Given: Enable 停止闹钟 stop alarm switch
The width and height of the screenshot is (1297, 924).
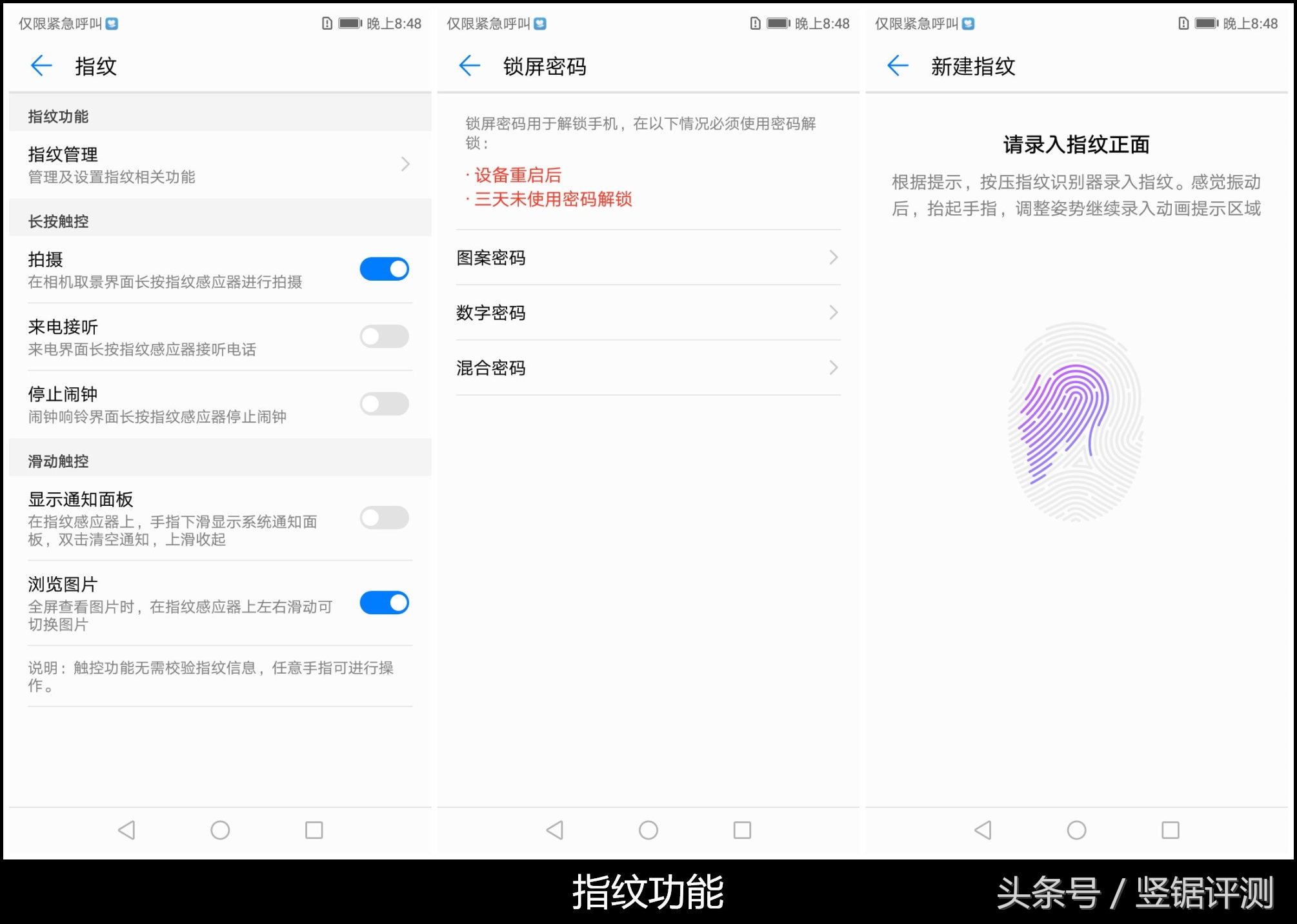Looking at the screenshot, I should 384,403.
